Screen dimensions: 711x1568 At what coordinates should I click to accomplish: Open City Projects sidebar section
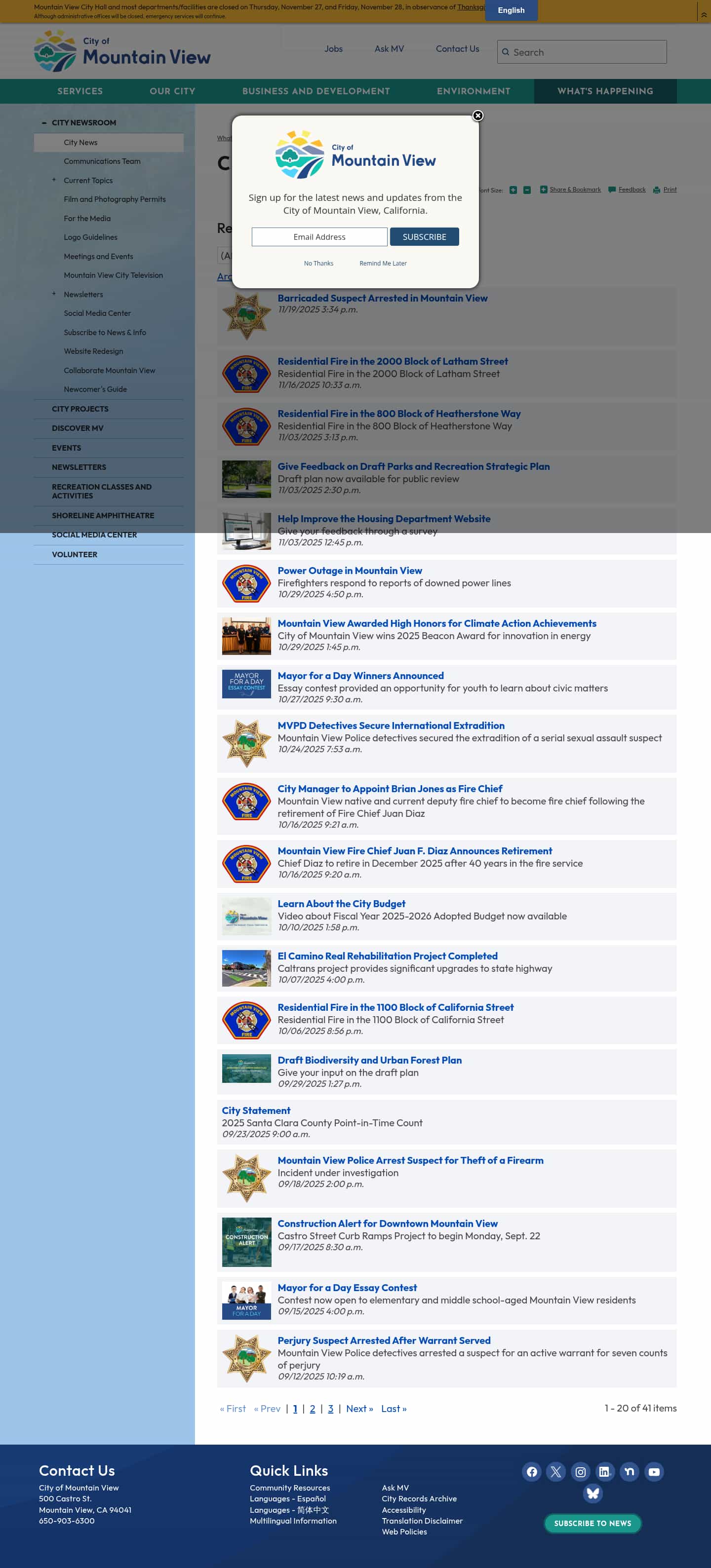pos(109,409)
